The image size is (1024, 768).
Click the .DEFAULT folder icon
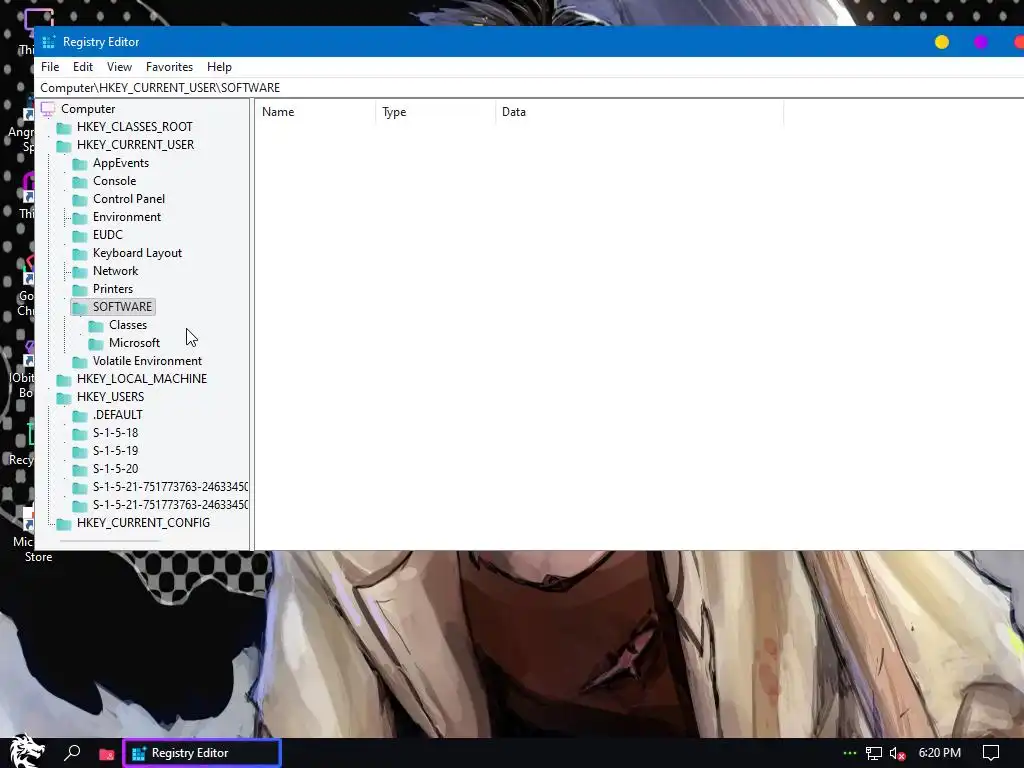(x=80, y=415)
